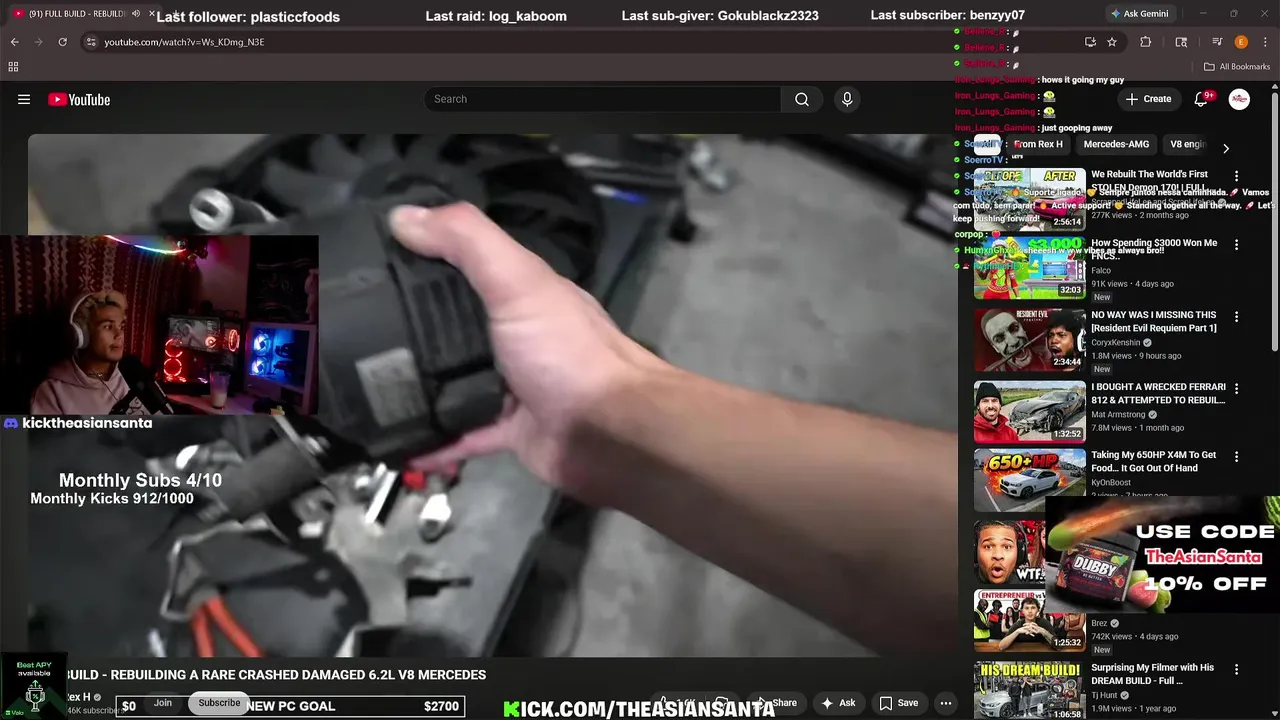This screenshot has width=1280, height=720.
Task: More options for the Wrecked Ferrari 812 video
Action: pyautogui.click(x=1236, y=389)
